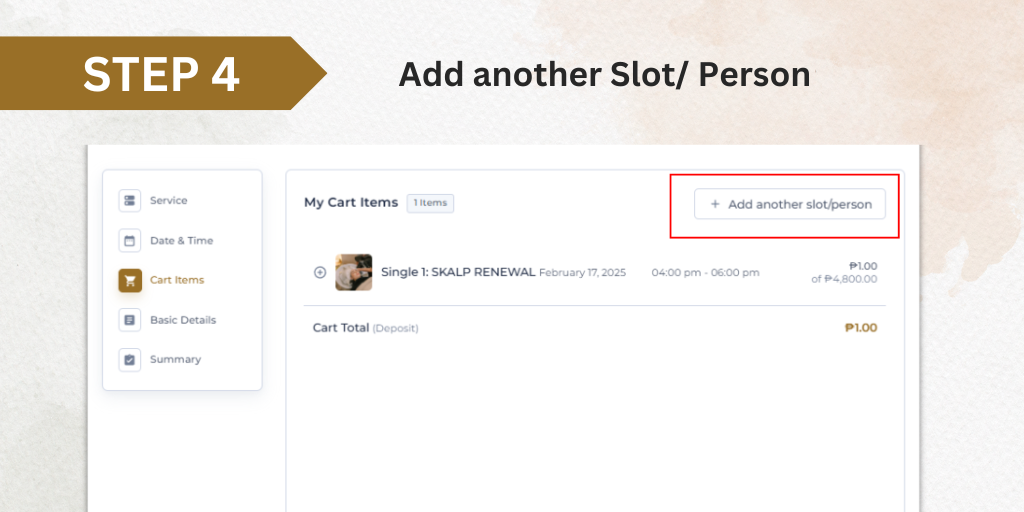
Task: Click the Cart Items shopping cart icon
Action: pos(130,280)
